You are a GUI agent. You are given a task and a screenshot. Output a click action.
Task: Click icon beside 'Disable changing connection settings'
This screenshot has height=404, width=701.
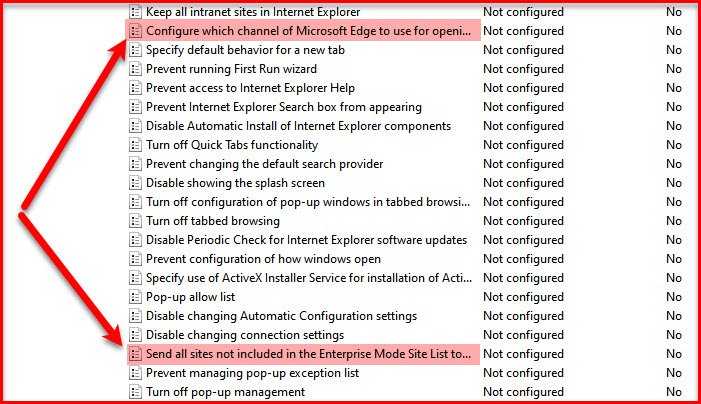[135, 335]
